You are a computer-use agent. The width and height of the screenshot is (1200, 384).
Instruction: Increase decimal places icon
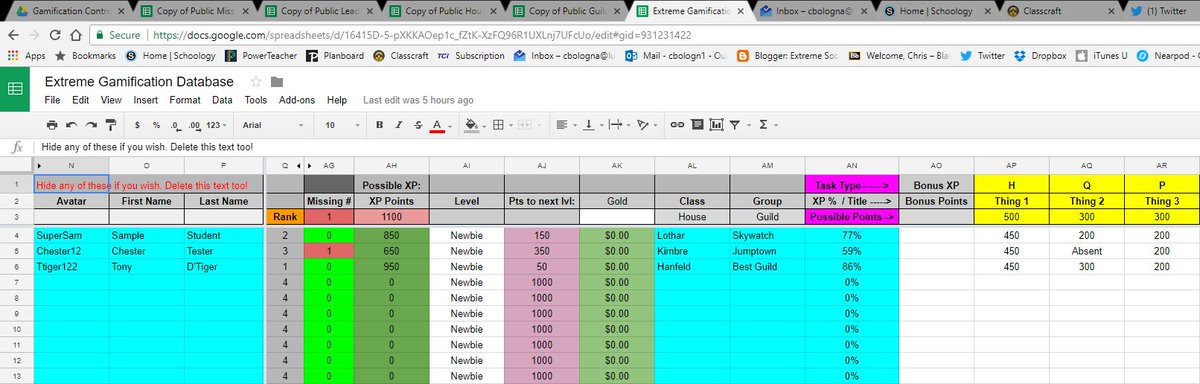click(196, 125)
